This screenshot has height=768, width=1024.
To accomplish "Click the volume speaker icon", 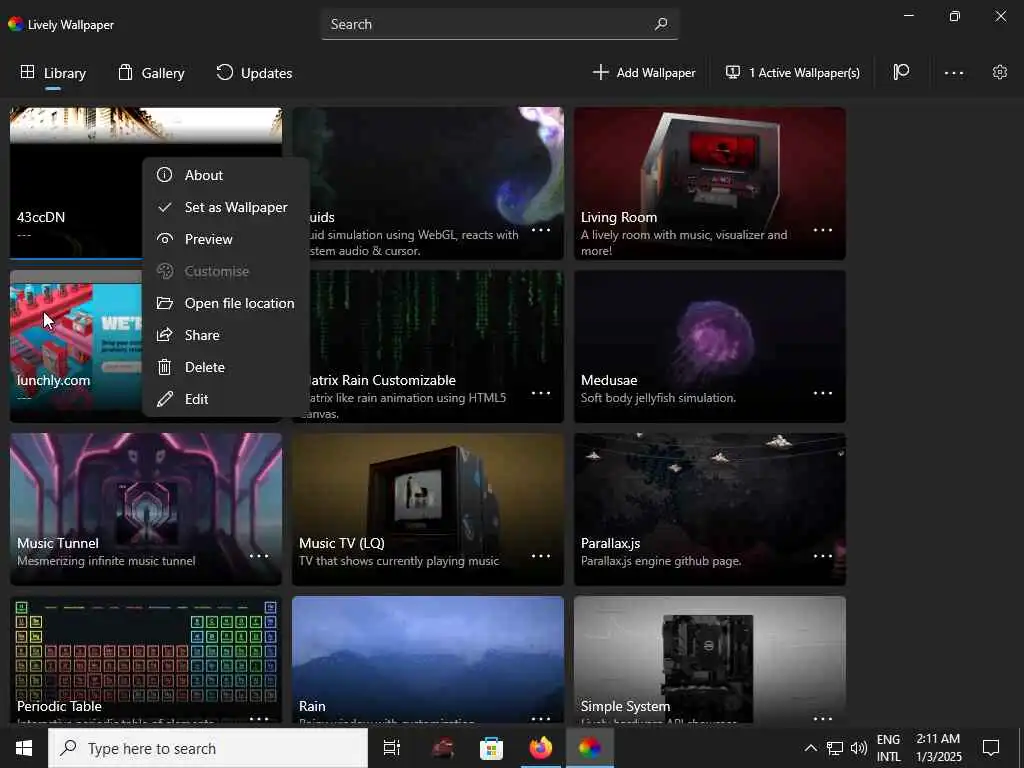I will coord(859,748).
